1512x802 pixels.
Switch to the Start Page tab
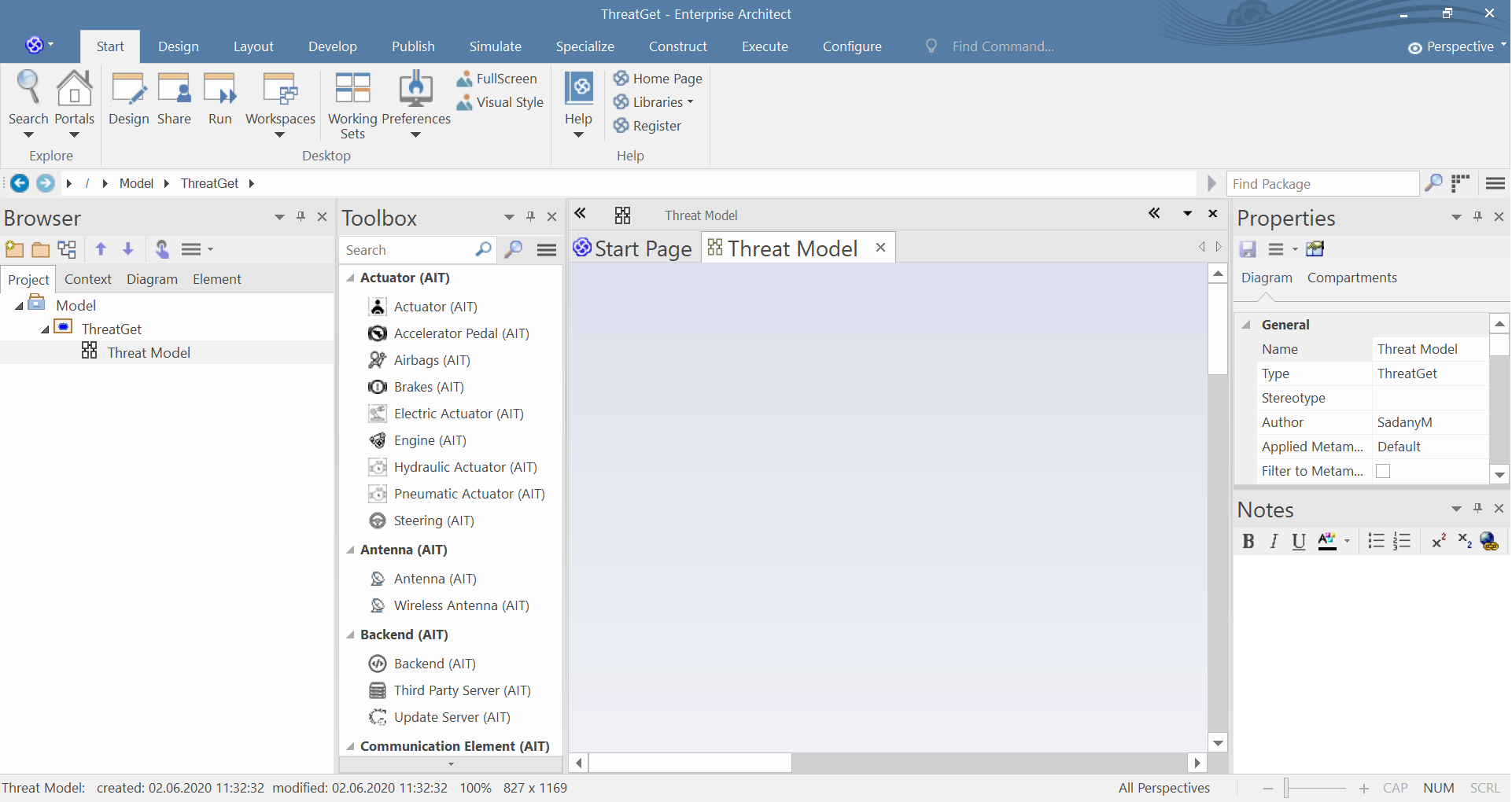[x=633, y=248]
